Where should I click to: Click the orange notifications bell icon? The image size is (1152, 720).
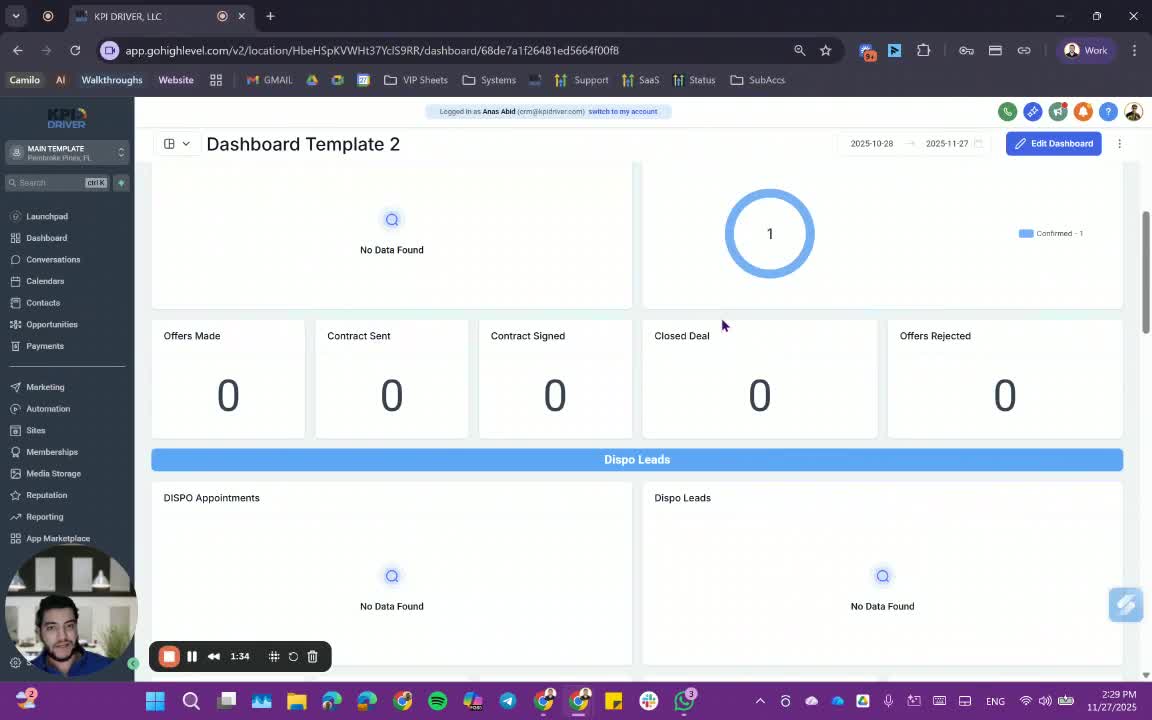[x=1083, y=112]
